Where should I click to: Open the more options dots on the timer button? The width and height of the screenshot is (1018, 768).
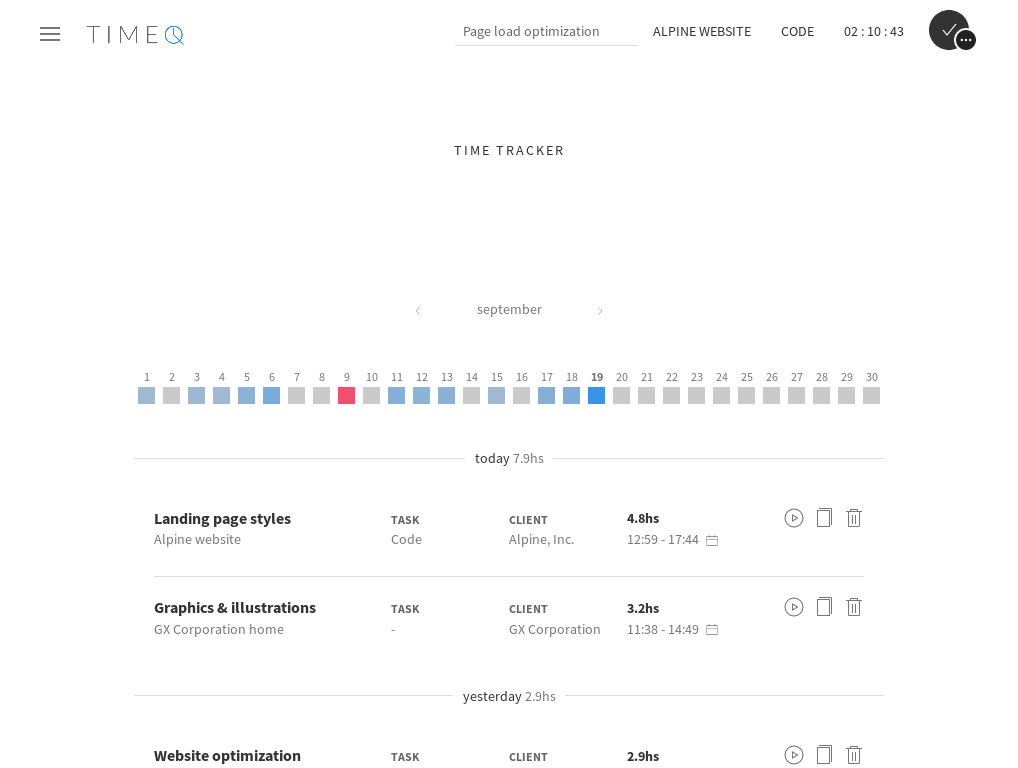[965, 40]
